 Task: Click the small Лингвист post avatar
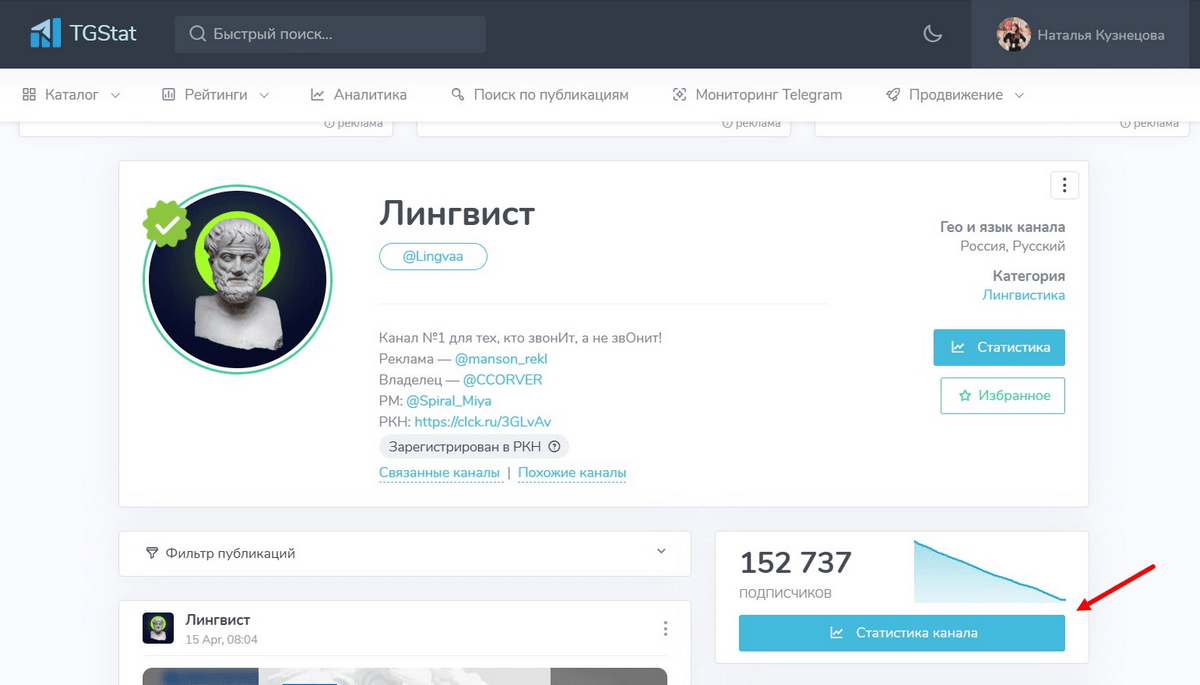(x=158, y=628)
